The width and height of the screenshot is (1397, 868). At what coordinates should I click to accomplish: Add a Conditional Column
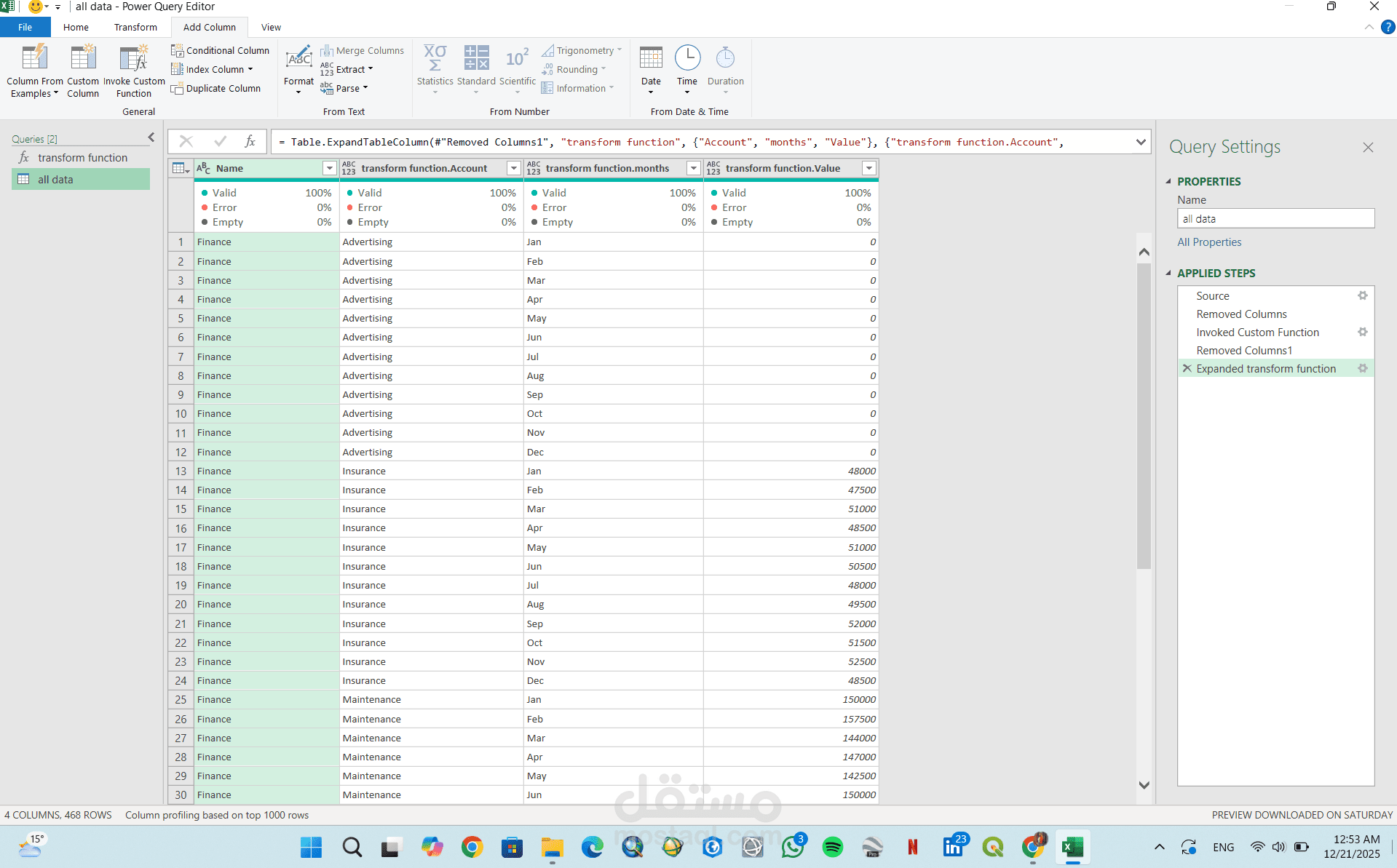tap(220, 50)
